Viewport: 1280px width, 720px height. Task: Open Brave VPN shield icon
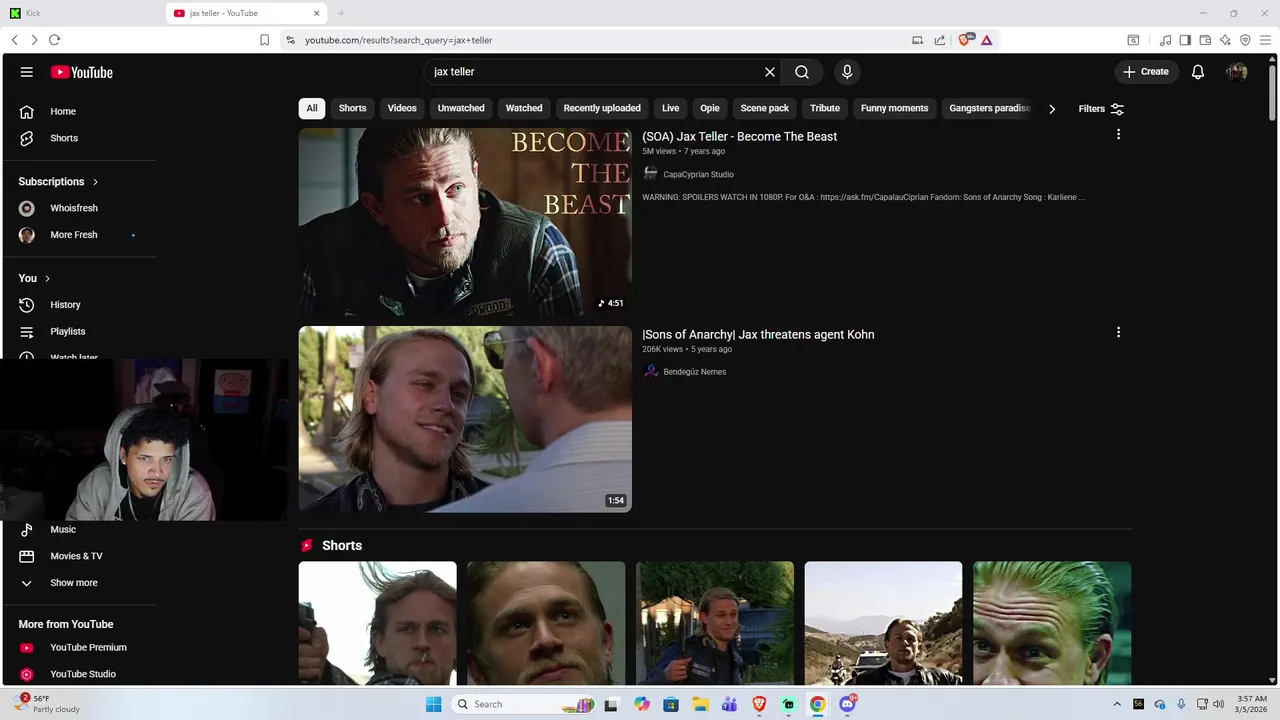(1245, 40)
